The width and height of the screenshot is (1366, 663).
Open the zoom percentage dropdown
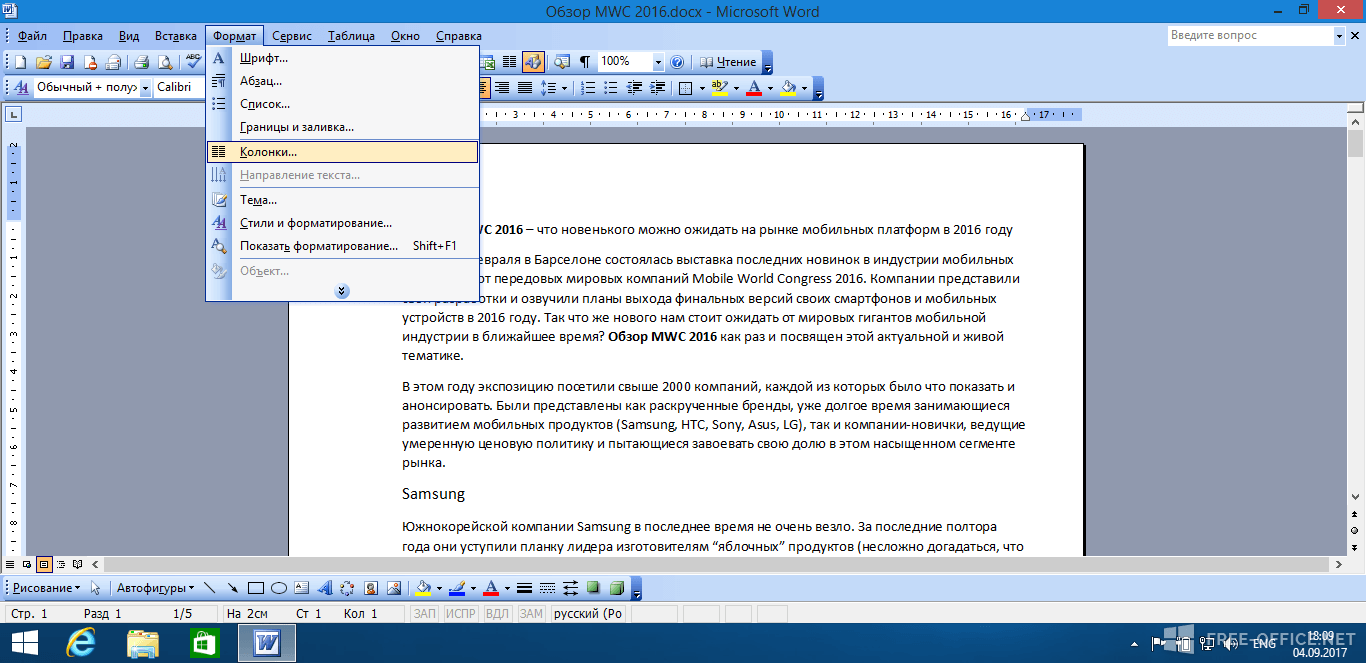click(x=658, y=62)
